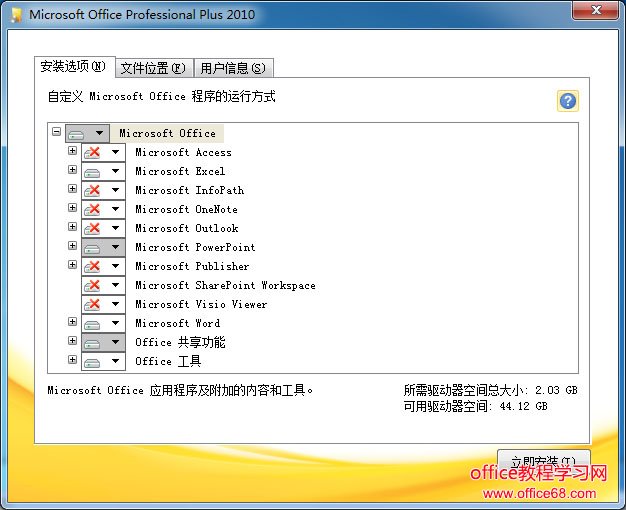The width and height of the screenshot is (626, 510).
Task: Open install state dropdown for Microsoft OneNote
Action: click(103, 209)
